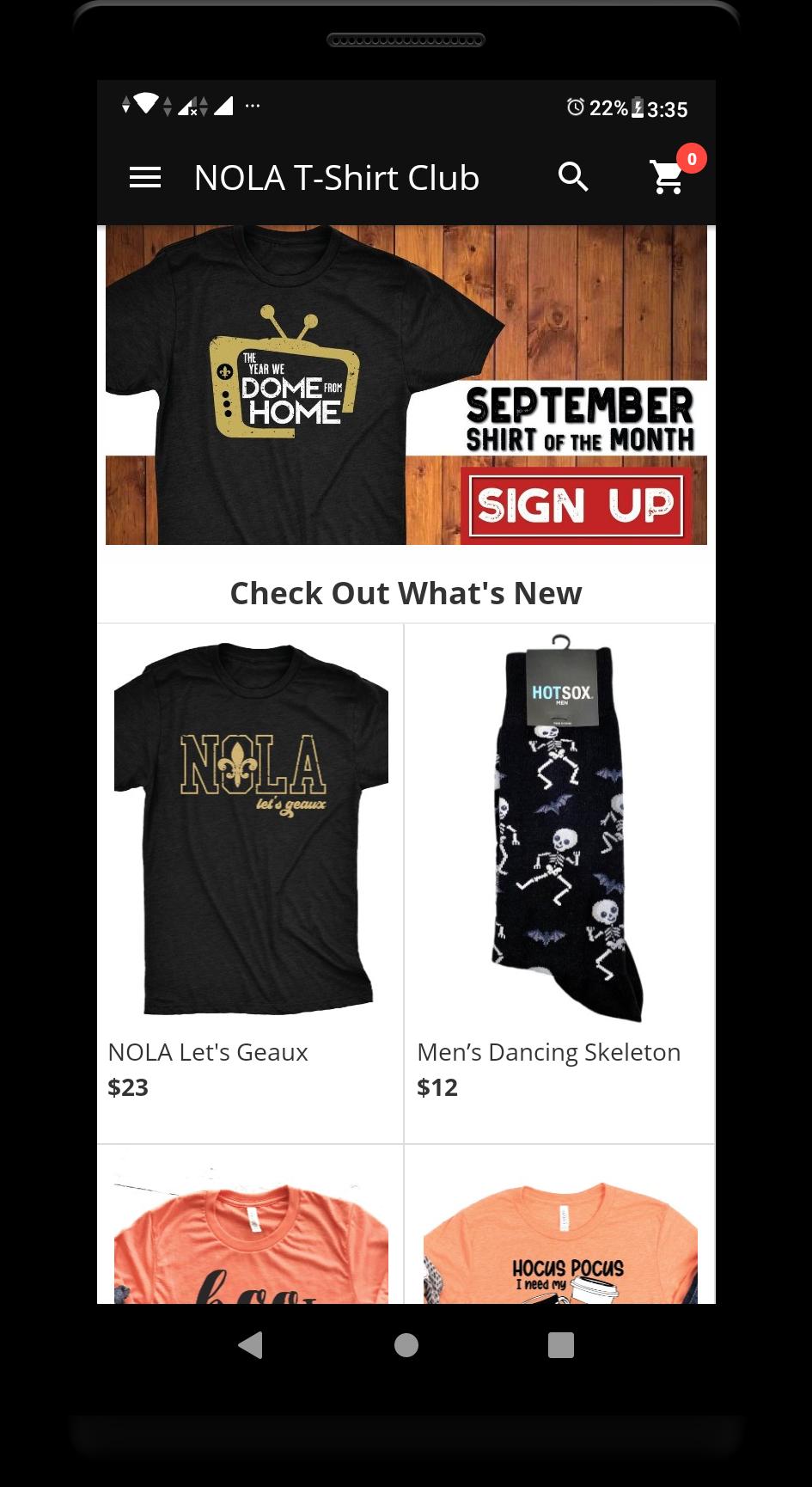
Task: Open the shopping cart
Action: click(x=668, y=178)
